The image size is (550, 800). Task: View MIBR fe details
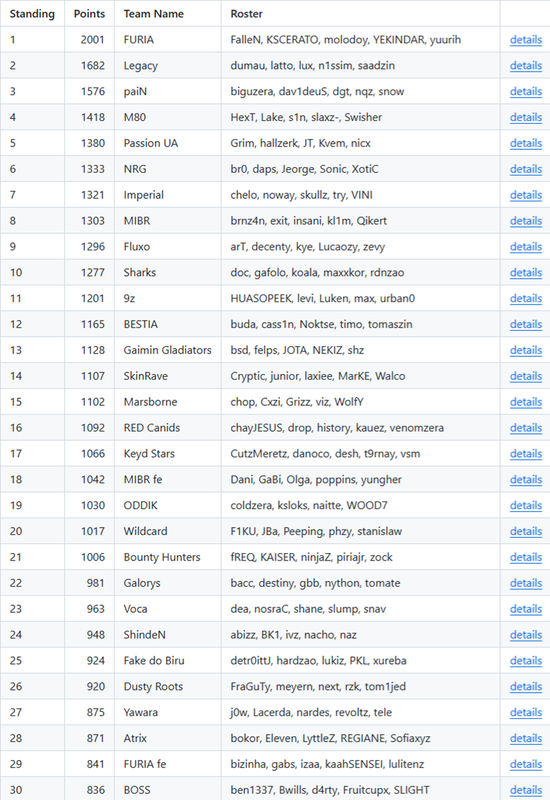(526, 480)
